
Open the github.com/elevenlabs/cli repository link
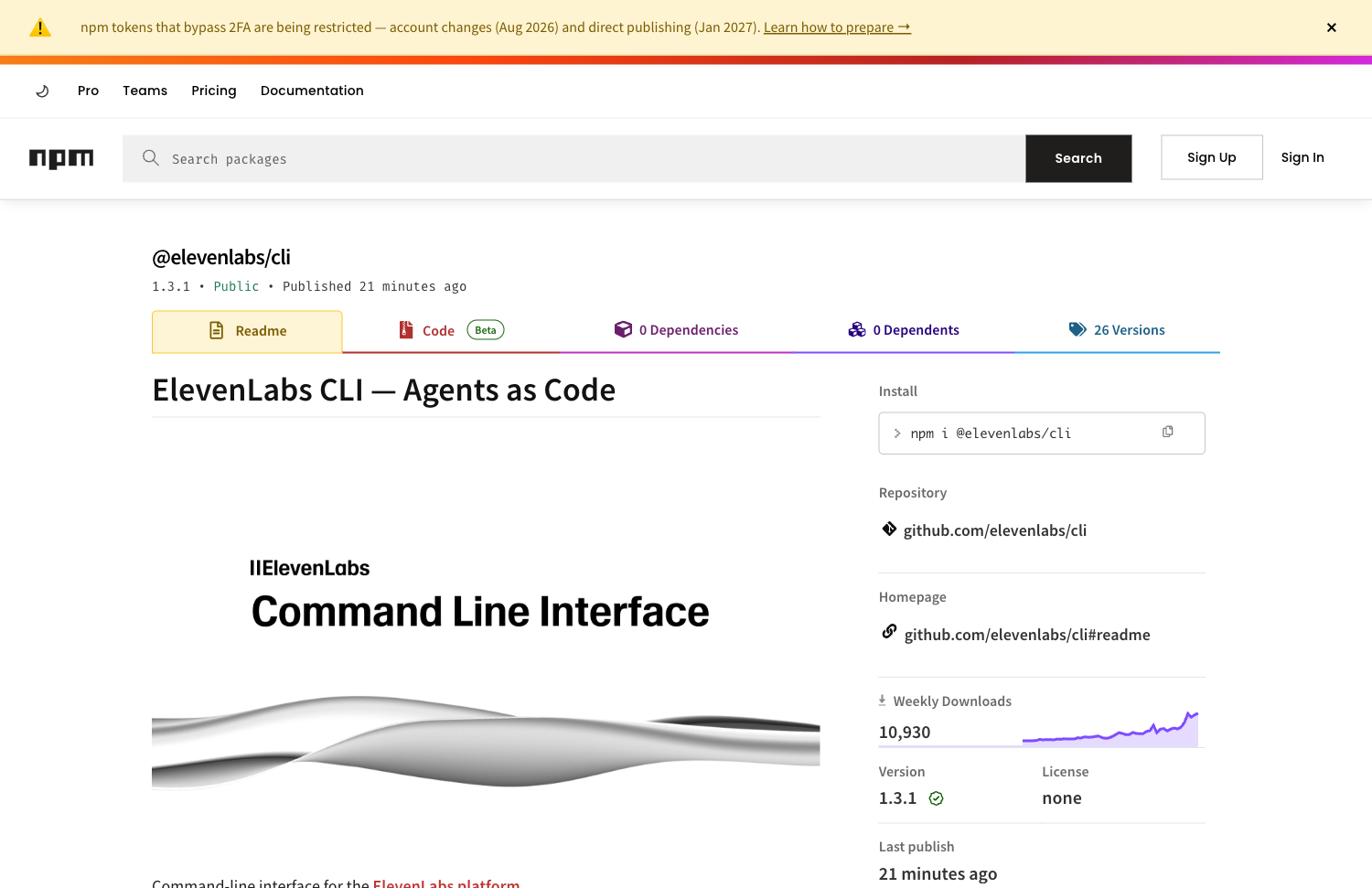(x=995, y=530)
